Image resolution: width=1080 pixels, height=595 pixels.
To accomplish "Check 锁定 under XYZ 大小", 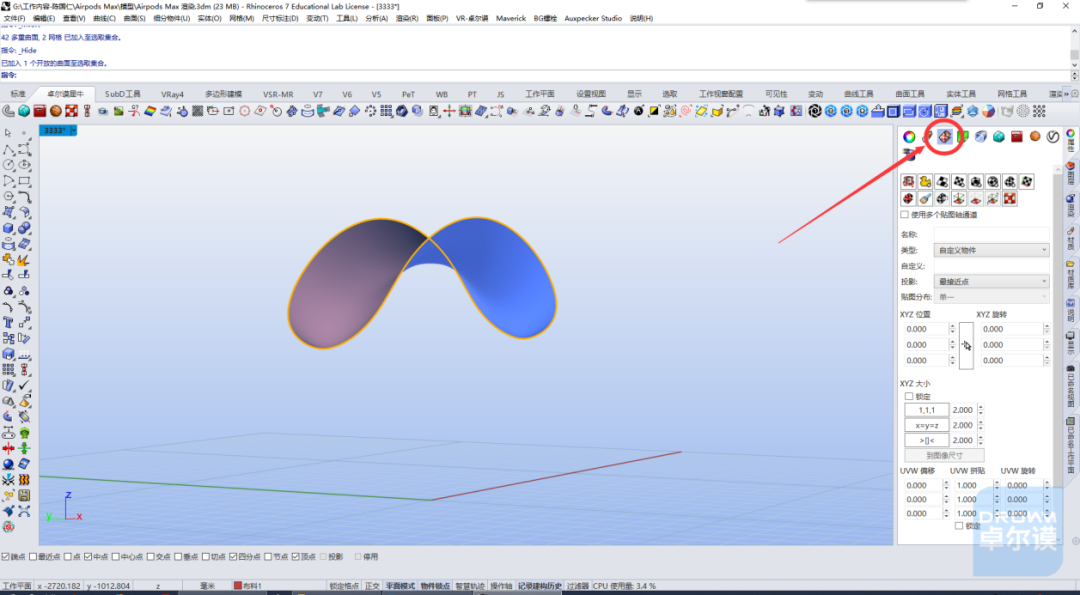I will click(908, 397).
